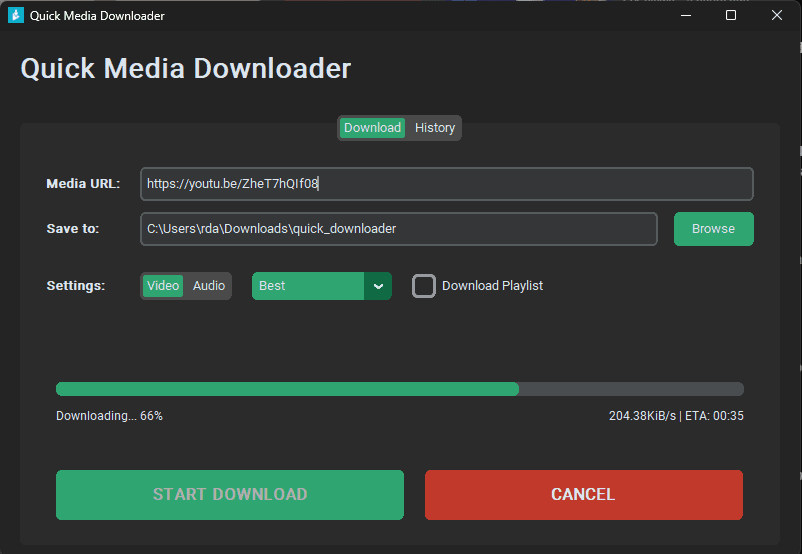
Task: Click the Downloading 66% status text
Action: point(109,416)
